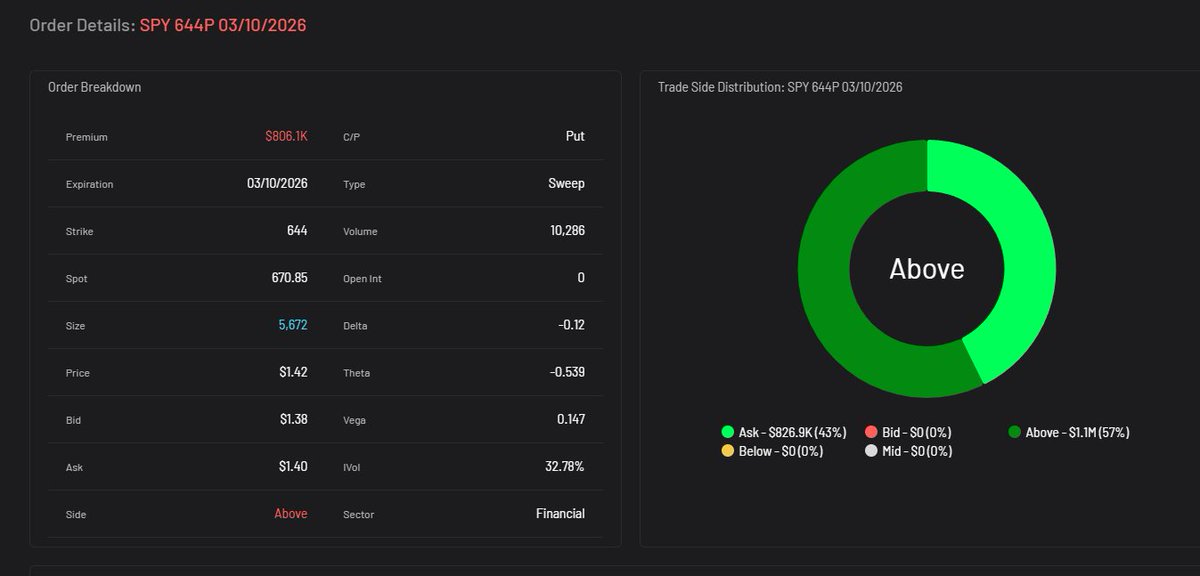Click the 'Expiration' row label
The width and height of the screenshot is (1200, 576).
tap(89, 185)
